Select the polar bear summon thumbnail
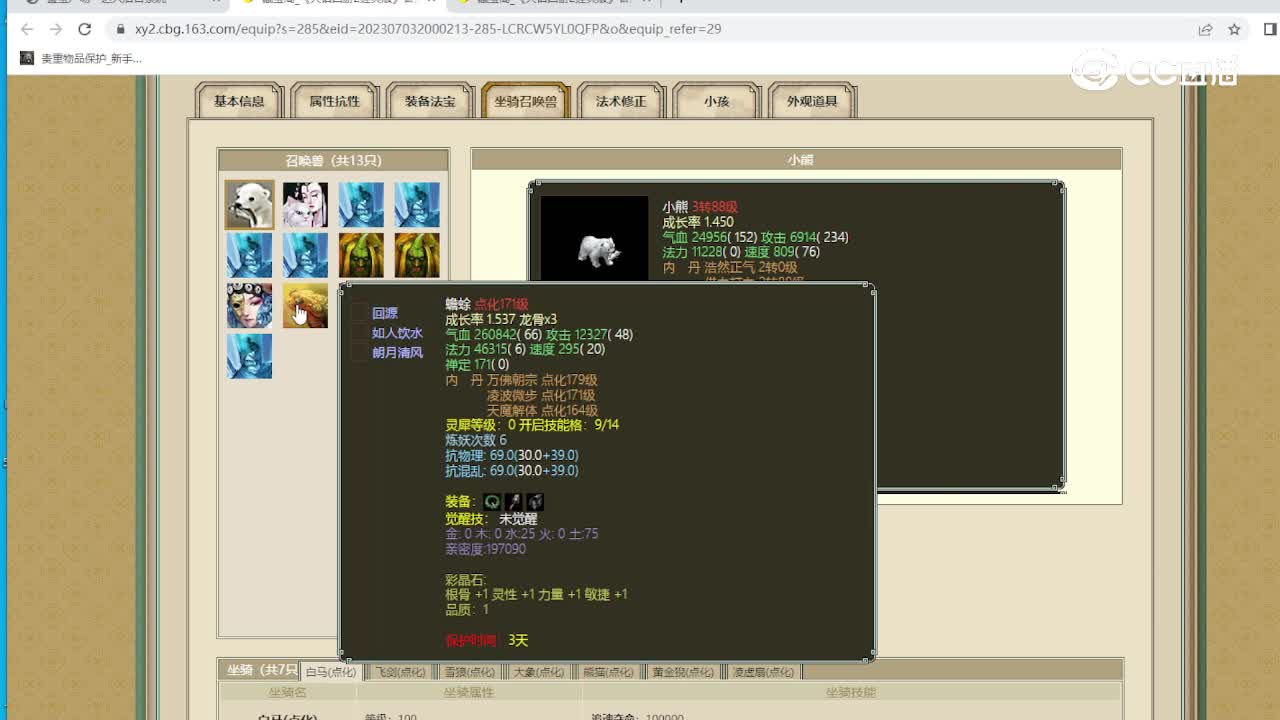Image resolution: width=1280 pixels, height=720 pixels. tap(249, 204)
